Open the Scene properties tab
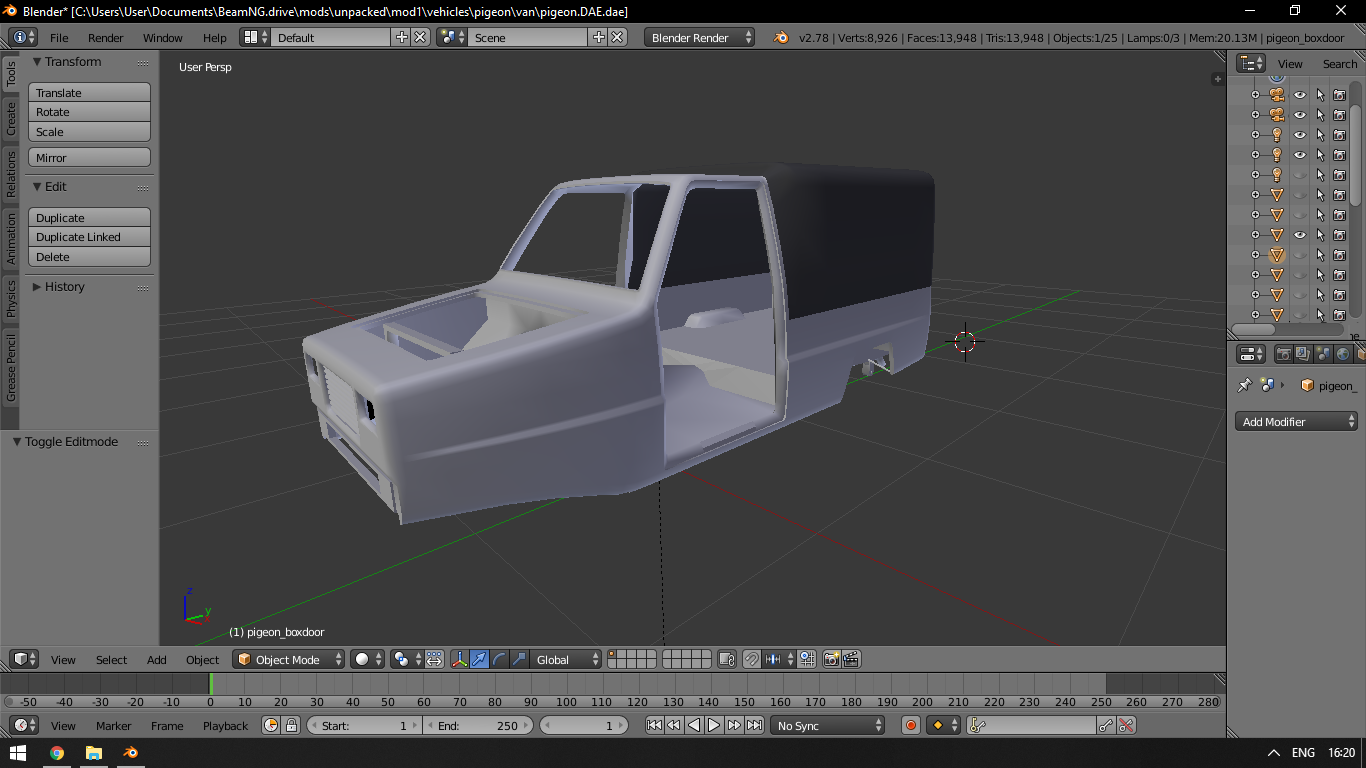This screenshot has width=1366, height=768. (x=1323, y=354)
